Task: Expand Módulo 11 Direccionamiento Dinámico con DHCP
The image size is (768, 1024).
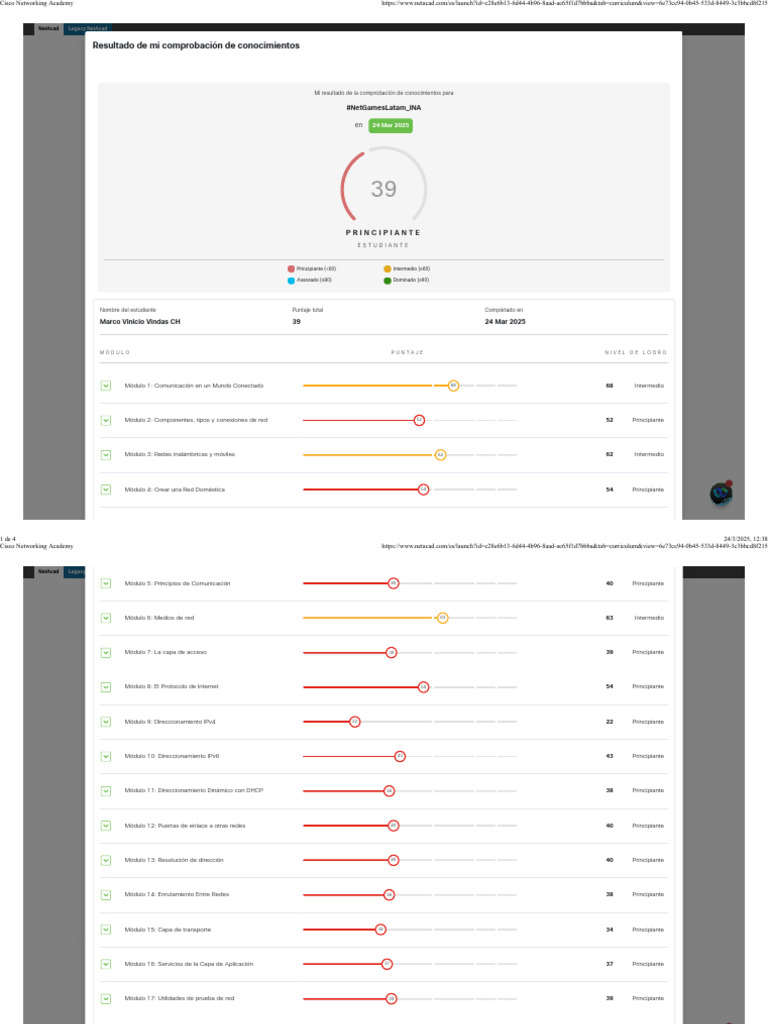Action: pyautogui.click(x=106, y=791)
